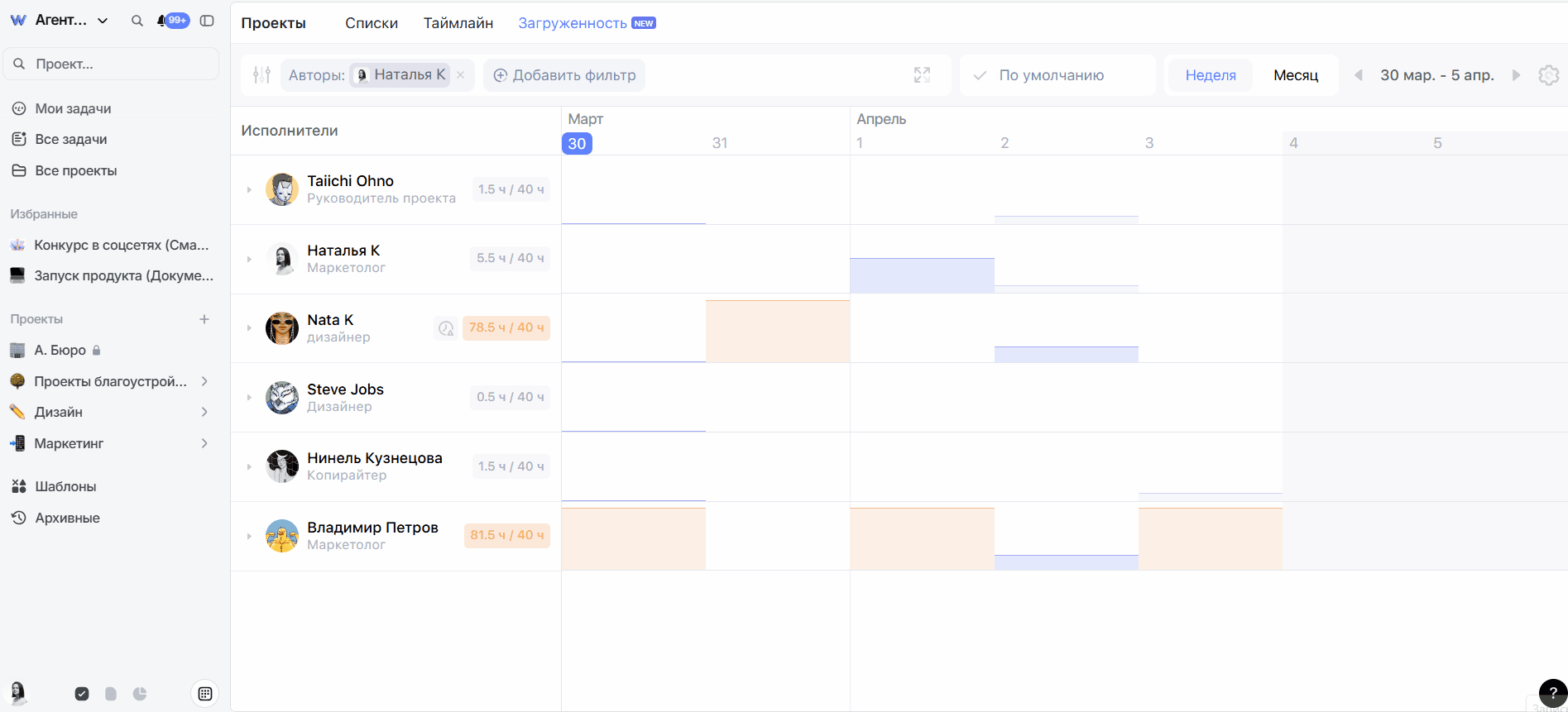This screenshot has height=712, width=1568.
Task: Expand Taiichi Ohno's task row
Action: pyautogui.click(x=249, y=190)
